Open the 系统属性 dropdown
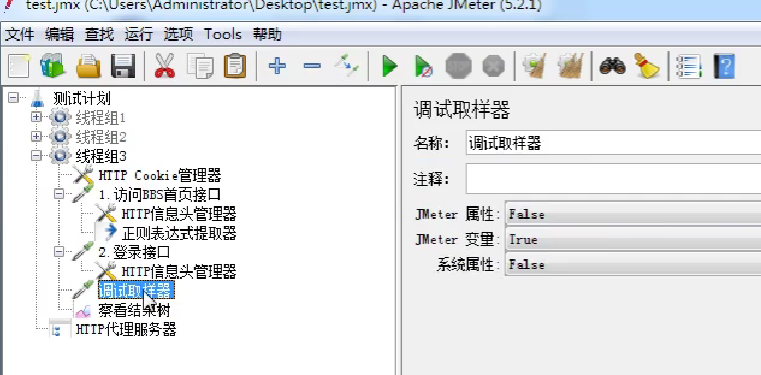Screen dimensions: 761x375 [633, 264]
